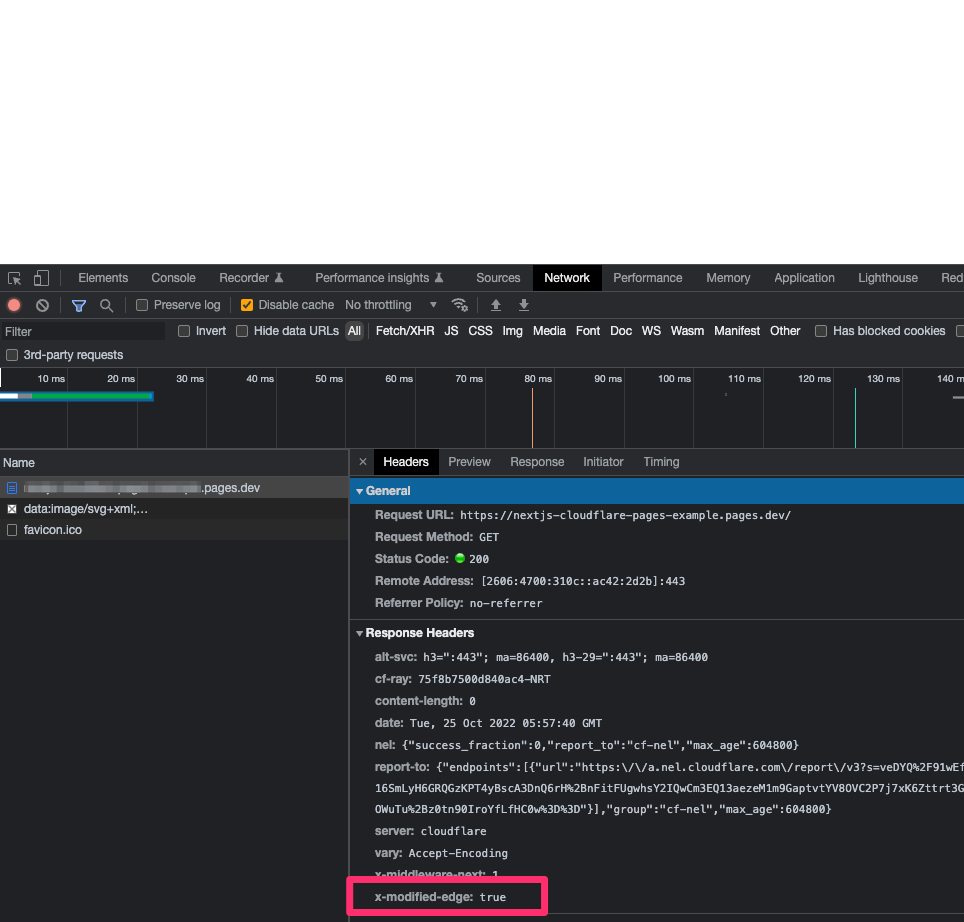Toggle the device toolbar icon

point(40,278)
